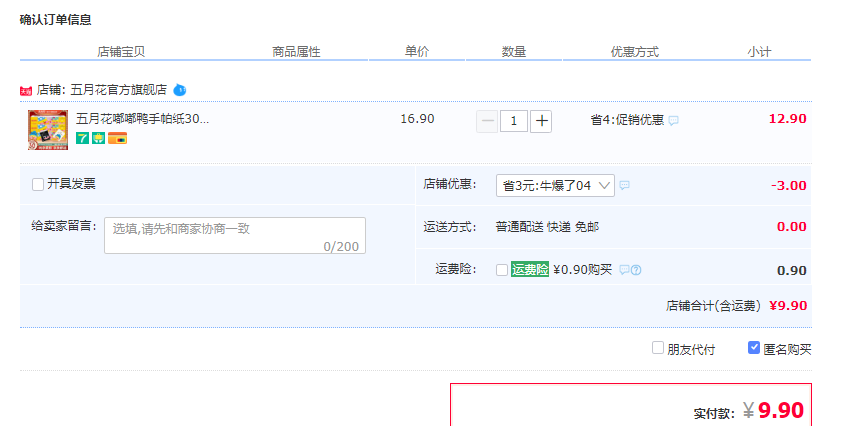Click the 店铺宝贝 column header
This screenshot has width=848, height=426.
point(121,52)
